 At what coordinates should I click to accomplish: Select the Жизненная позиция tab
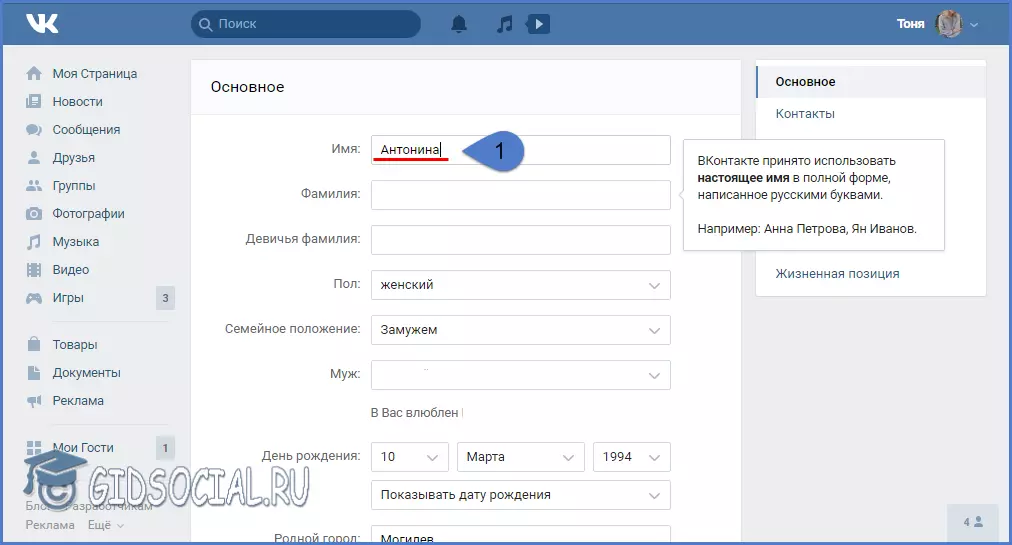point(837,274)
